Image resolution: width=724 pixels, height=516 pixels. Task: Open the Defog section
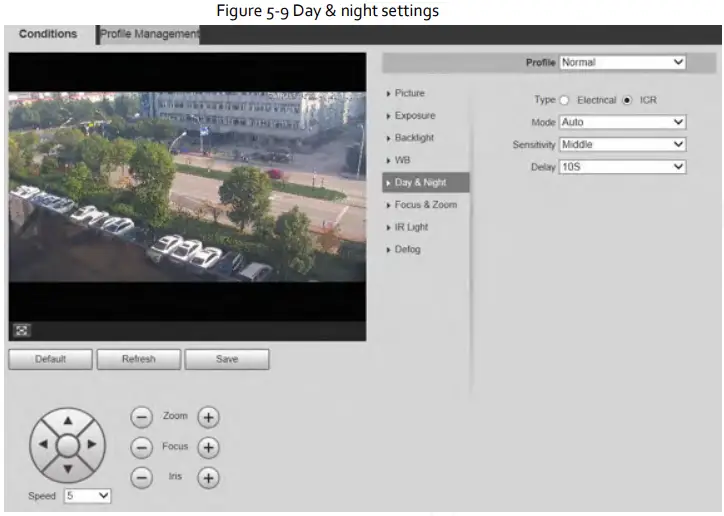[x=407, y=249]
